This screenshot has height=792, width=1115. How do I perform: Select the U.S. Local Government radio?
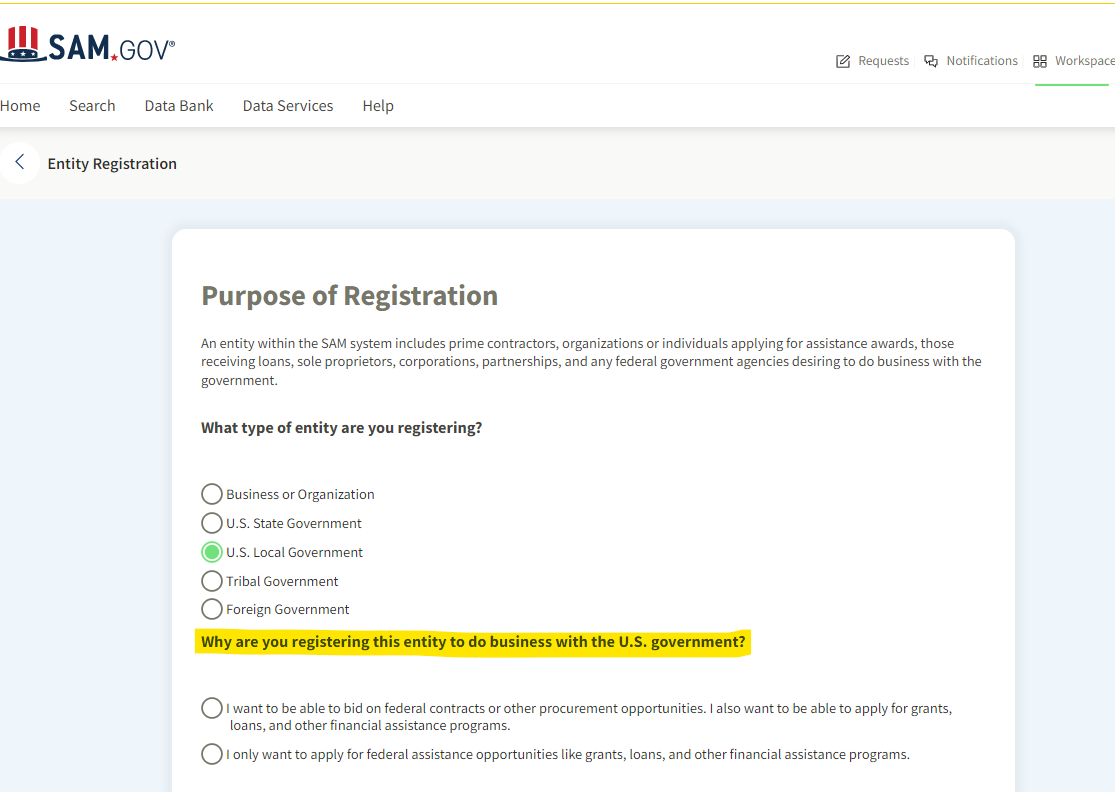coord(212,552)
